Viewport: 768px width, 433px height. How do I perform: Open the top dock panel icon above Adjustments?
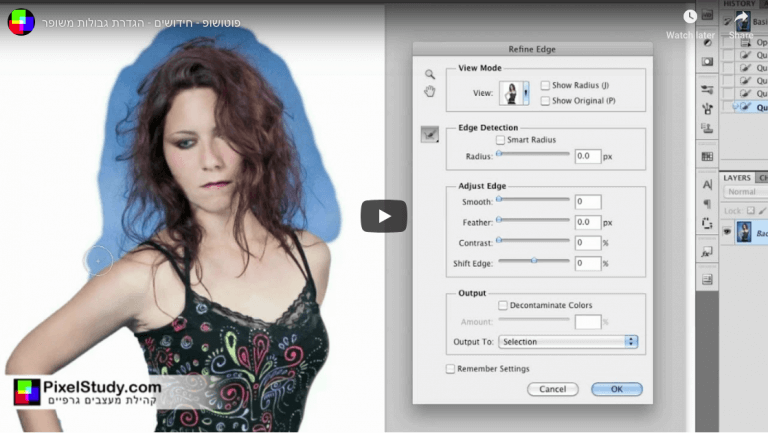(x=707, y=15)
